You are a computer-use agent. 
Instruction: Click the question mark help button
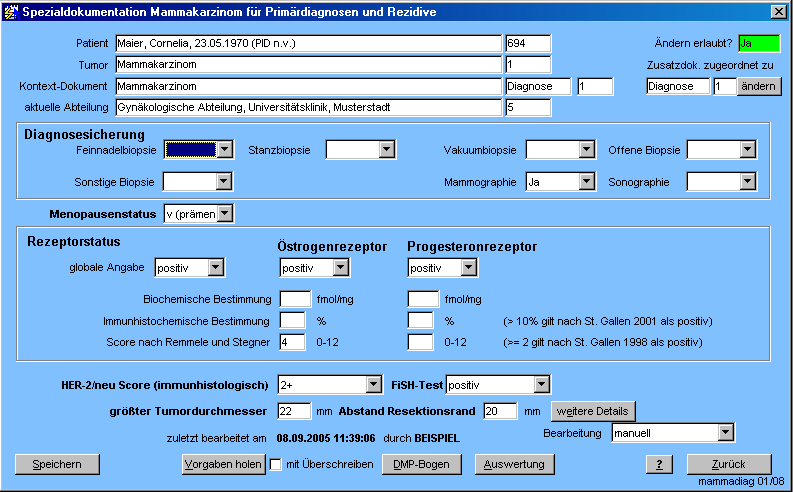658,464
